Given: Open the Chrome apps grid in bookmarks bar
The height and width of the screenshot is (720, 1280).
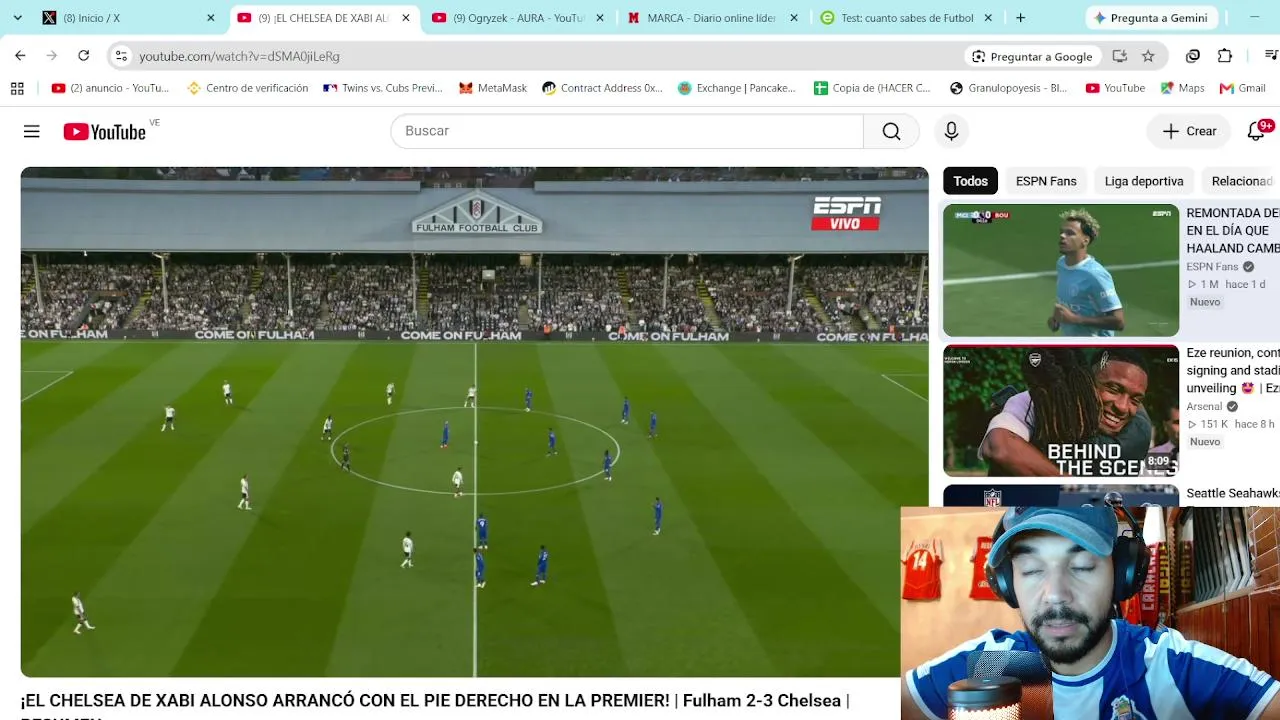Looking at the screenshot, I should (x=17, y=88).
